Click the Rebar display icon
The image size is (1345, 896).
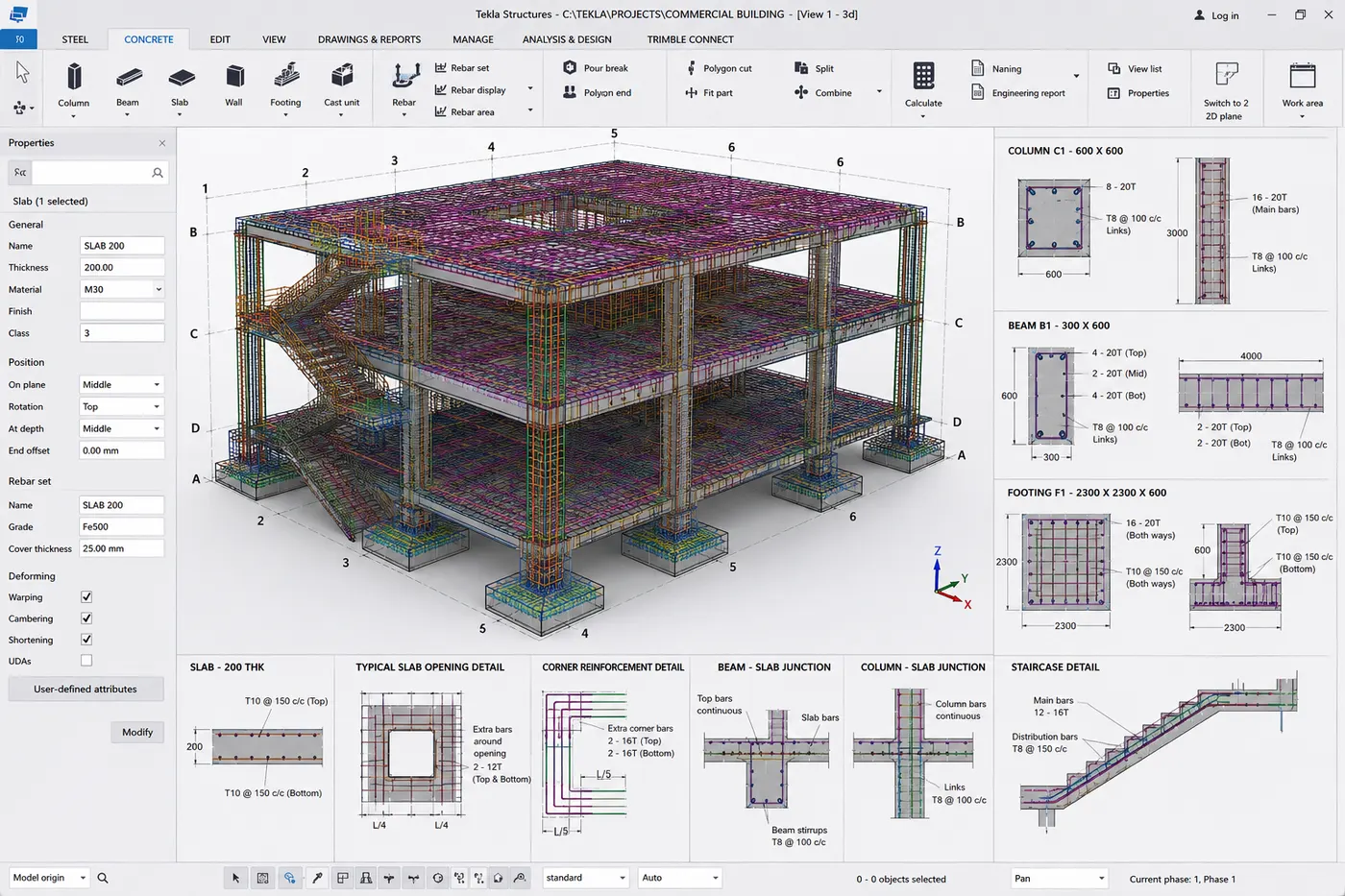tap(441, 90)
